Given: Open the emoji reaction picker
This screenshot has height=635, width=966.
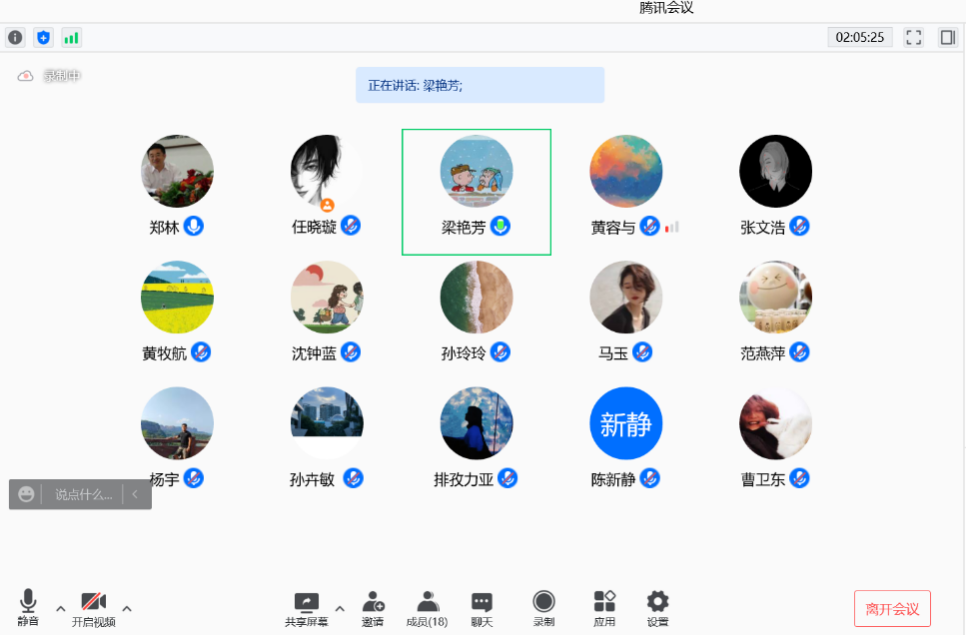Looking at the screenshot, I should tap(26, 494).
